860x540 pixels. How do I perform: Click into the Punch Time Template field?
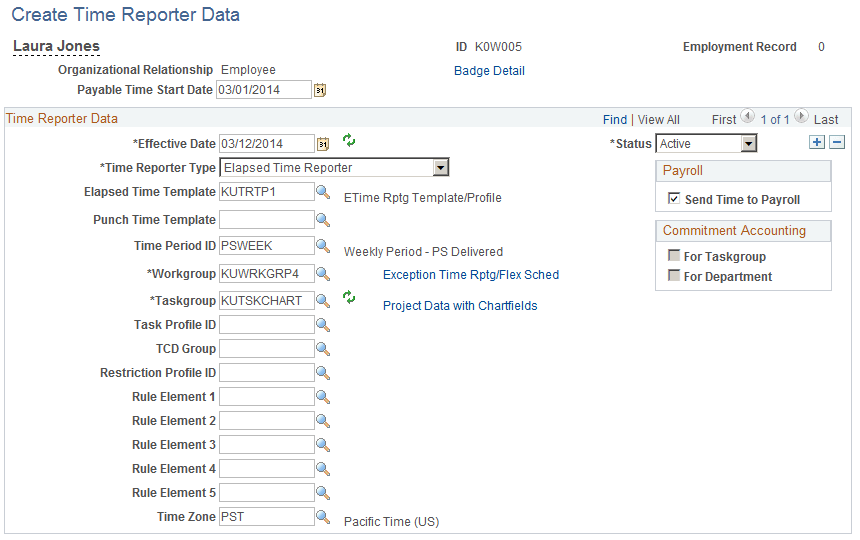[x=267, y=220]
